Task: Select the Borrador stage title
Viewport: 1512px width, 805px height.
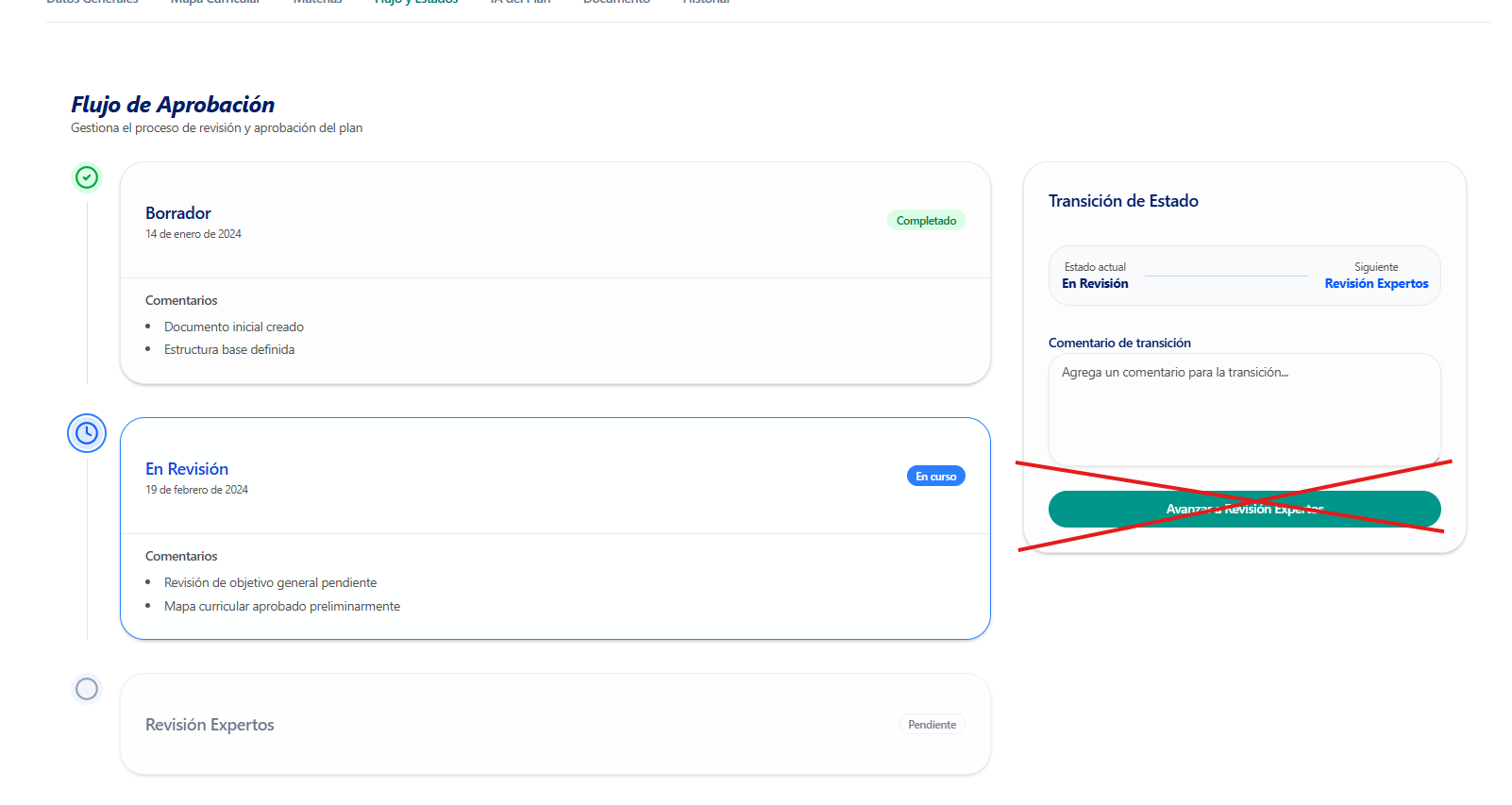Action: tap(178, 213)
